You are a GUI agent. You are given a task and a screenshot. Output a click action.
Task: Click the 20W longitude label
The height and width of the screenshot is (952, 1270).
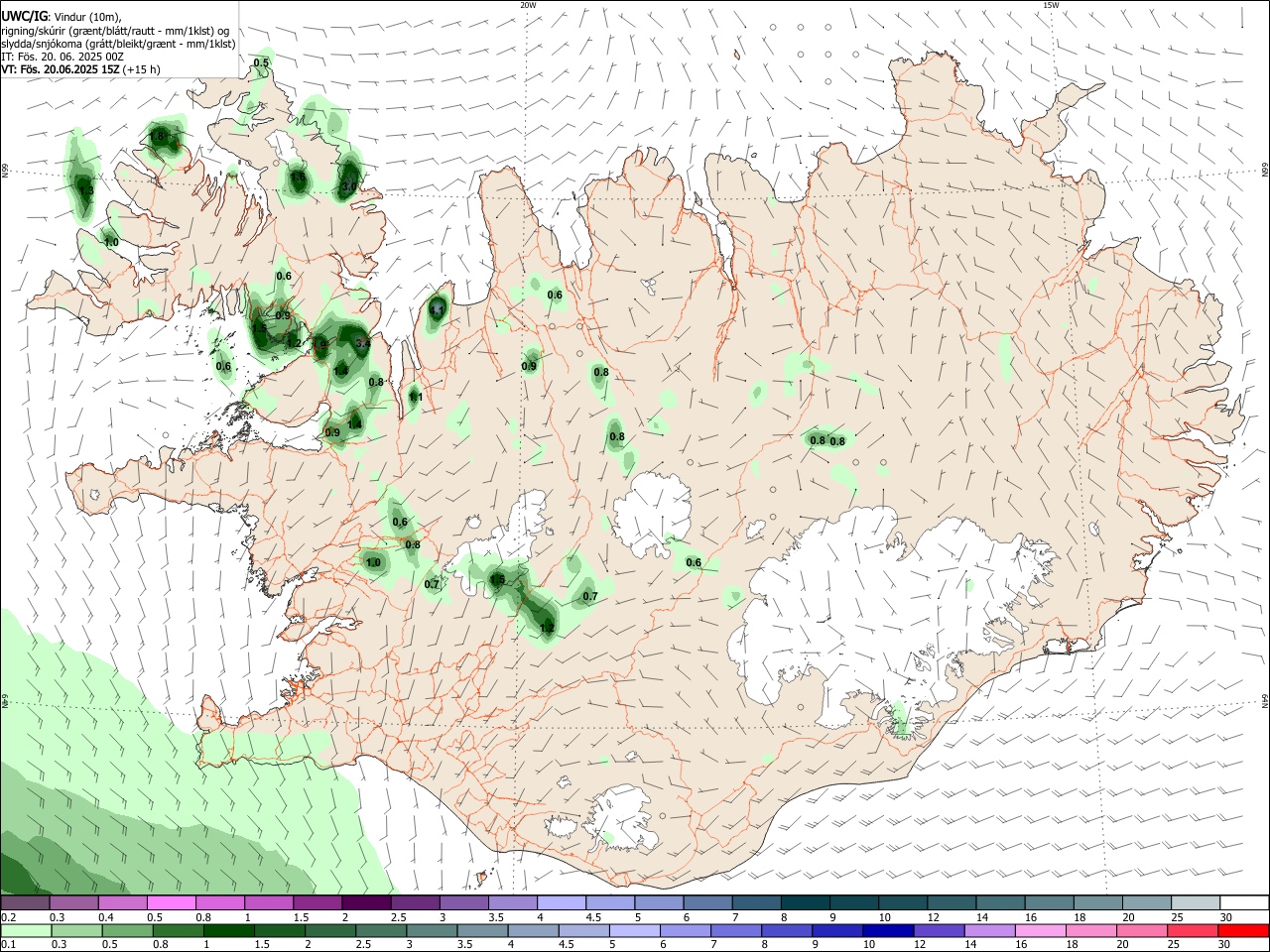point(528,5)
